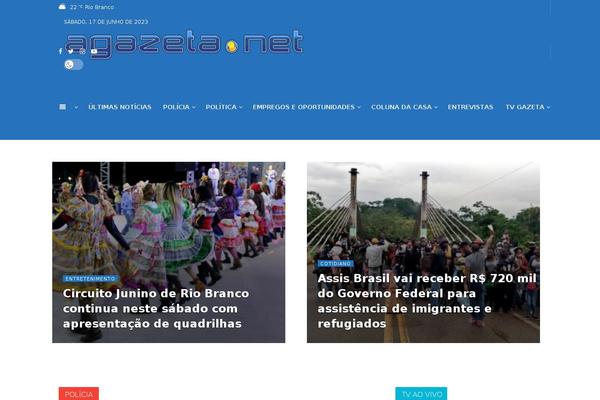
Task: Expand the Empregos e Oportunidades chevron
Action: pos(359,107)
